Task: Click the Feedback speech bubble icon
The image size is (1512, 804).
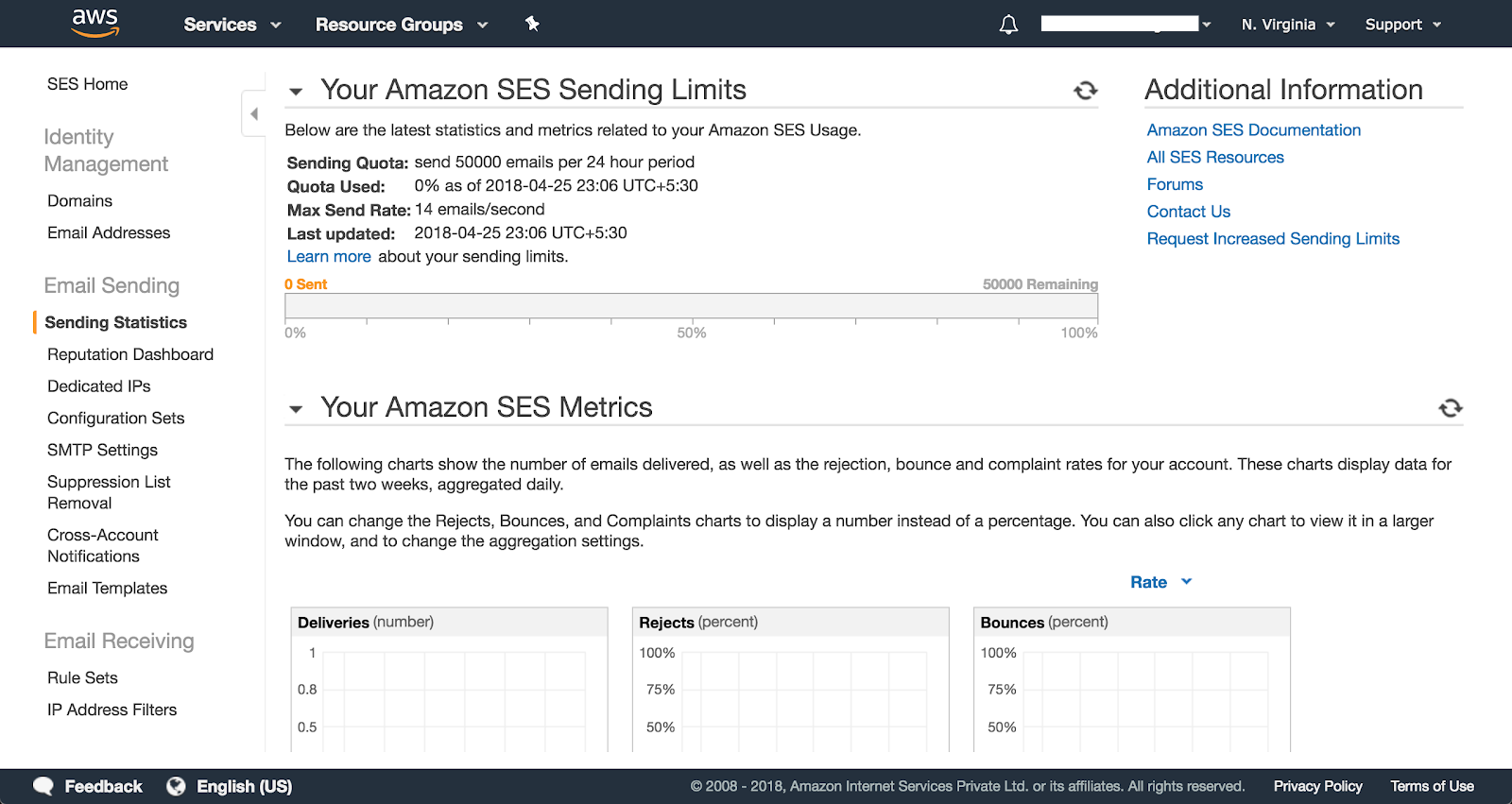Action: click(43, 786)
